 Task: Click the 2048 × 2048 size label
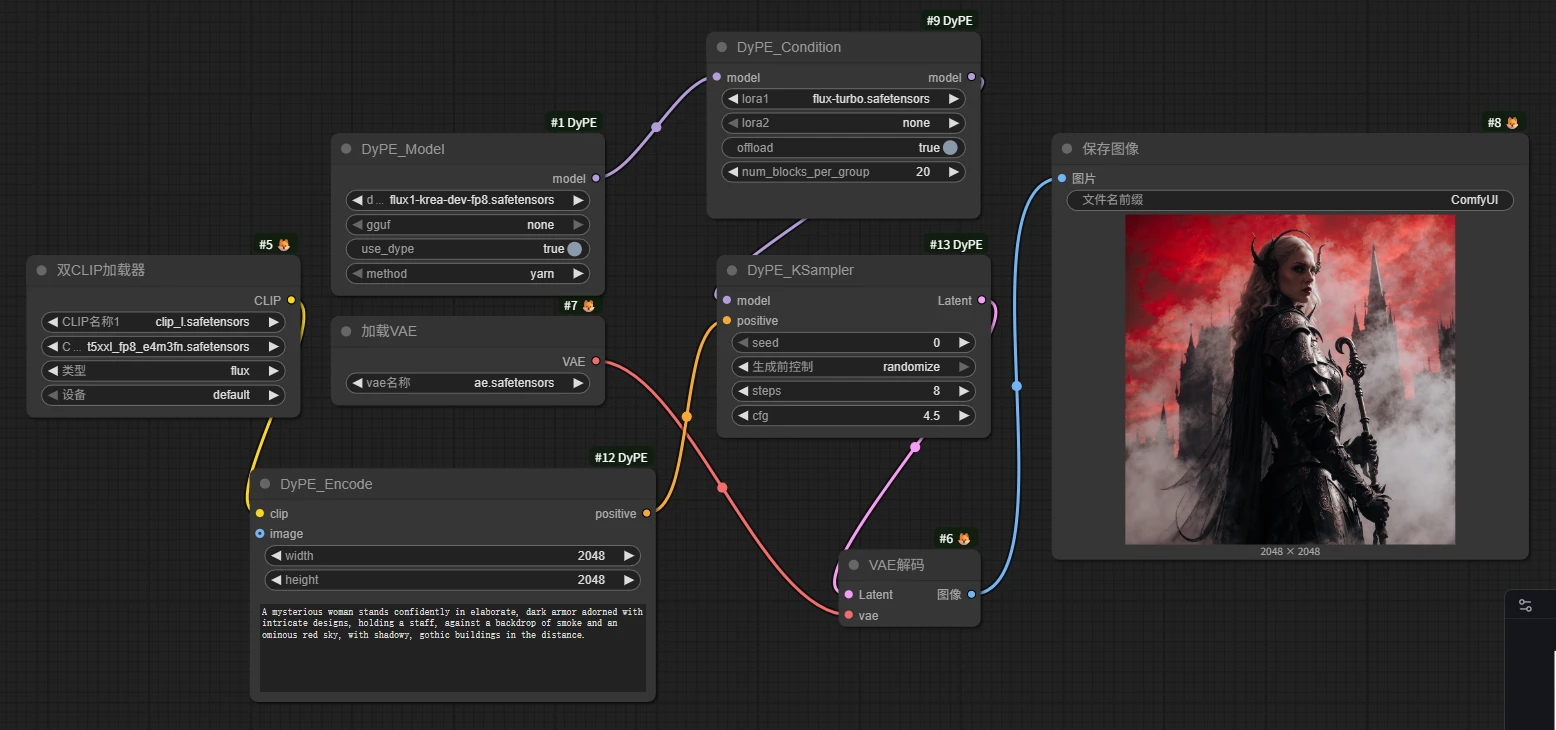coord(1290,551)
